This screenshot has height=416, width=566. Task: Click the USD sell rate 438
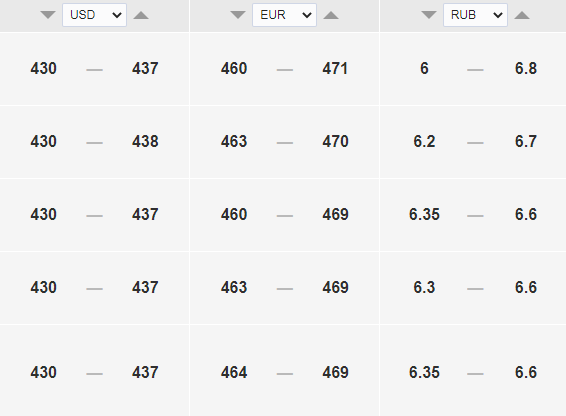click(x=145, y=141)
